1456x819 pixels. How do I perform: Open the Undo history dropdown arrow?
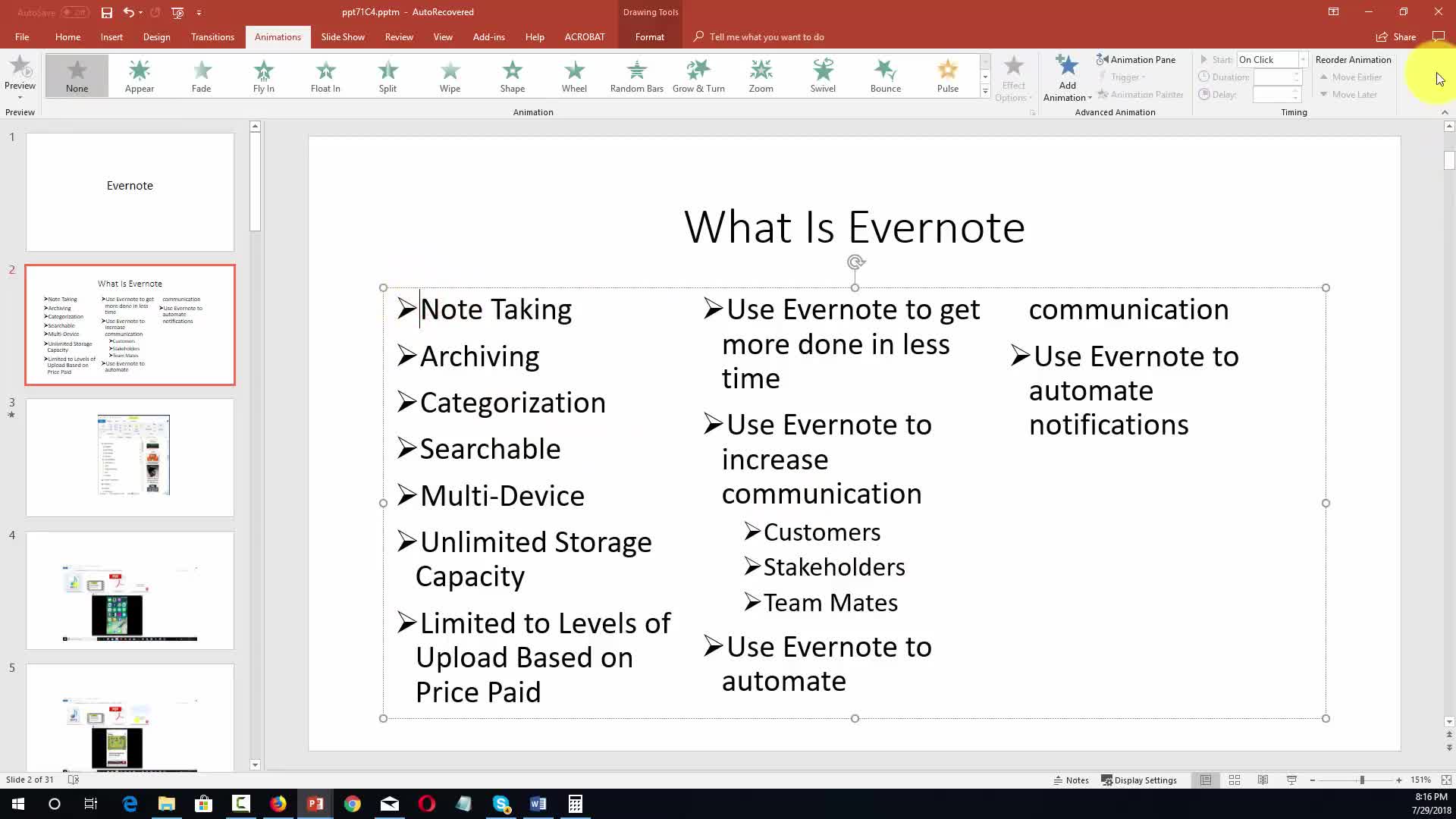[x=141, y=12]
